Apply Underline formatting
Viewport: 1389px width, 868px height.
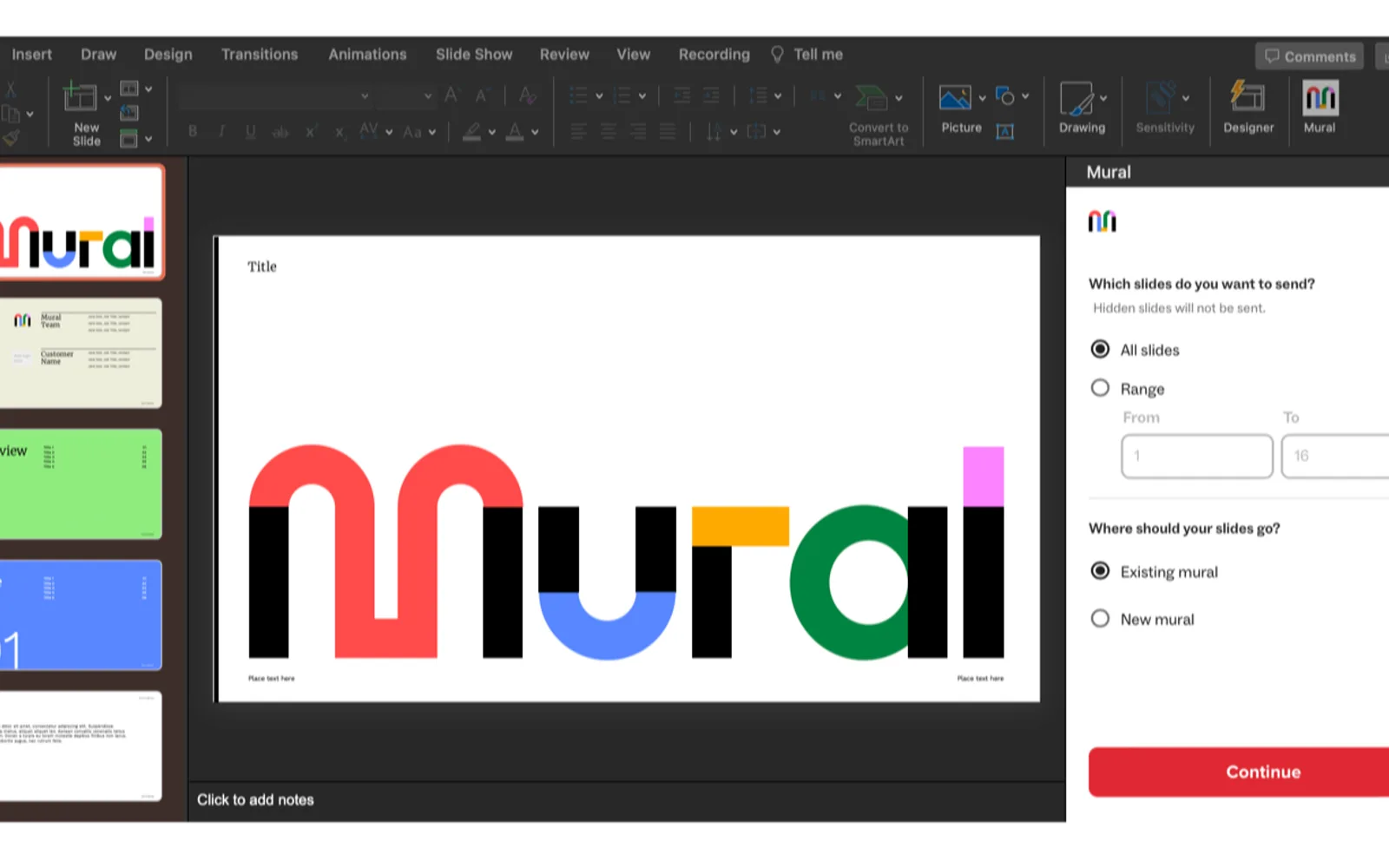(x=251, y=132)
